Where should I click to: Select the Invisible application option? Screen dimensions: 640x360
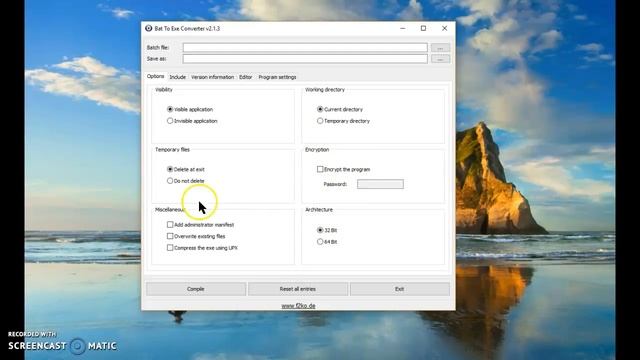point(170,121)
